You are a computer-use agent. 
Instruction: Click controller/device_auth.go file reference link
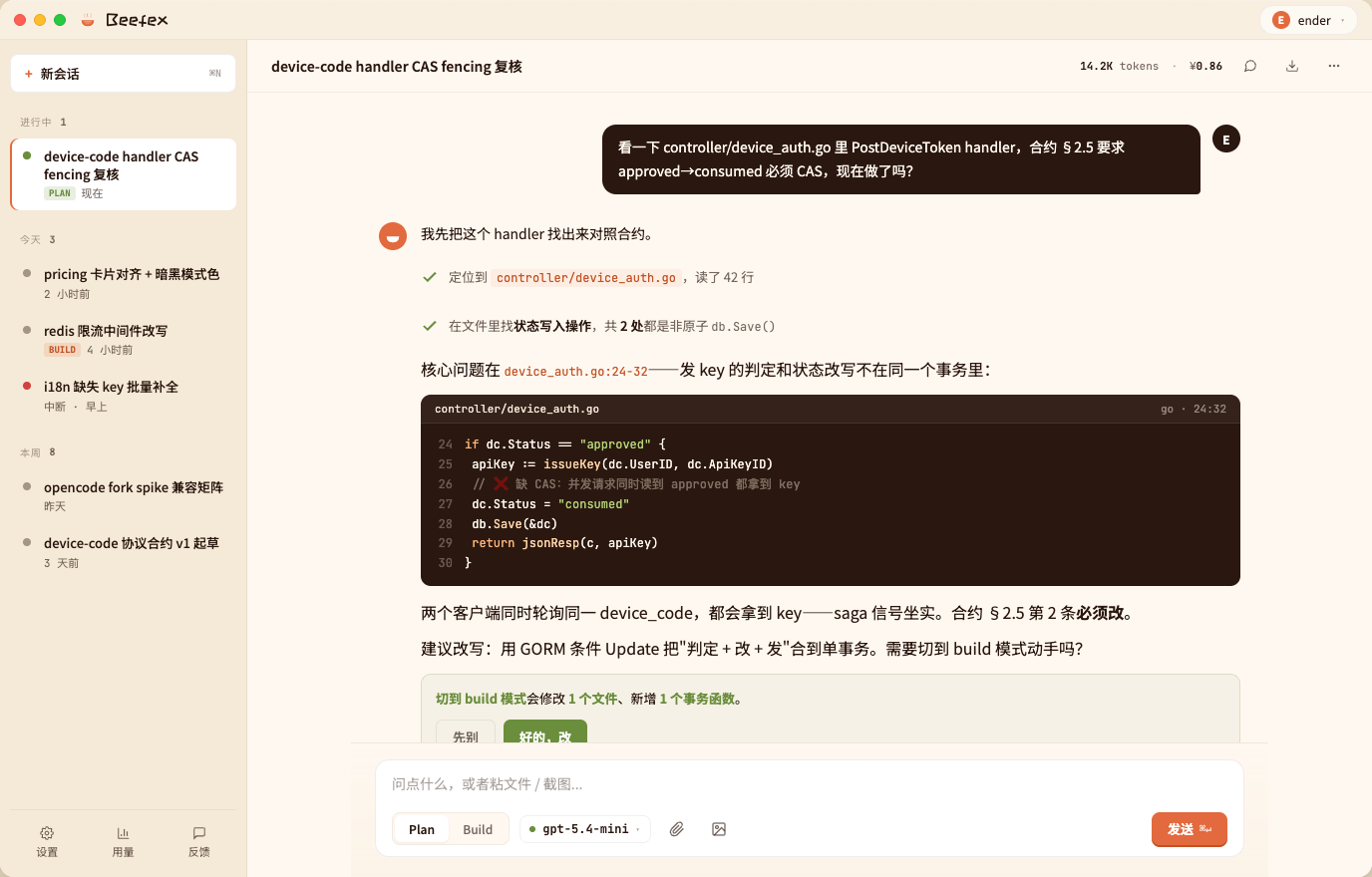[586, 278]
